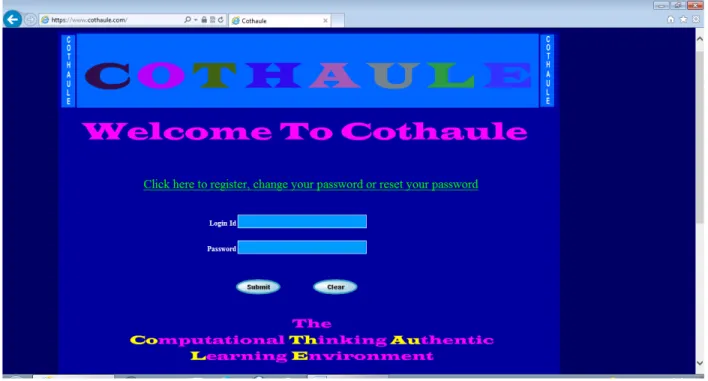Click the Computational Thinking Authentic tagline
The width and height of the screenshot is (708, 381).
[x=312, y=340]
